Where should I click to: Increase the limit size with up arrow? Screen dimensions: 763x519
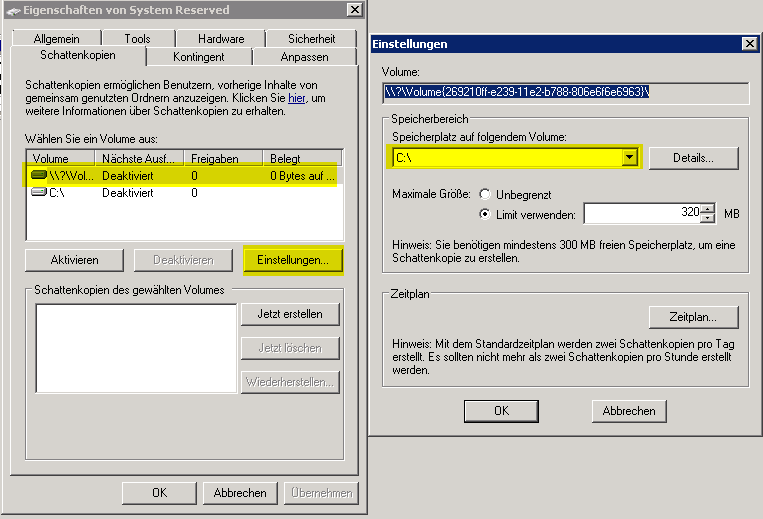click(x=708, y=208)
